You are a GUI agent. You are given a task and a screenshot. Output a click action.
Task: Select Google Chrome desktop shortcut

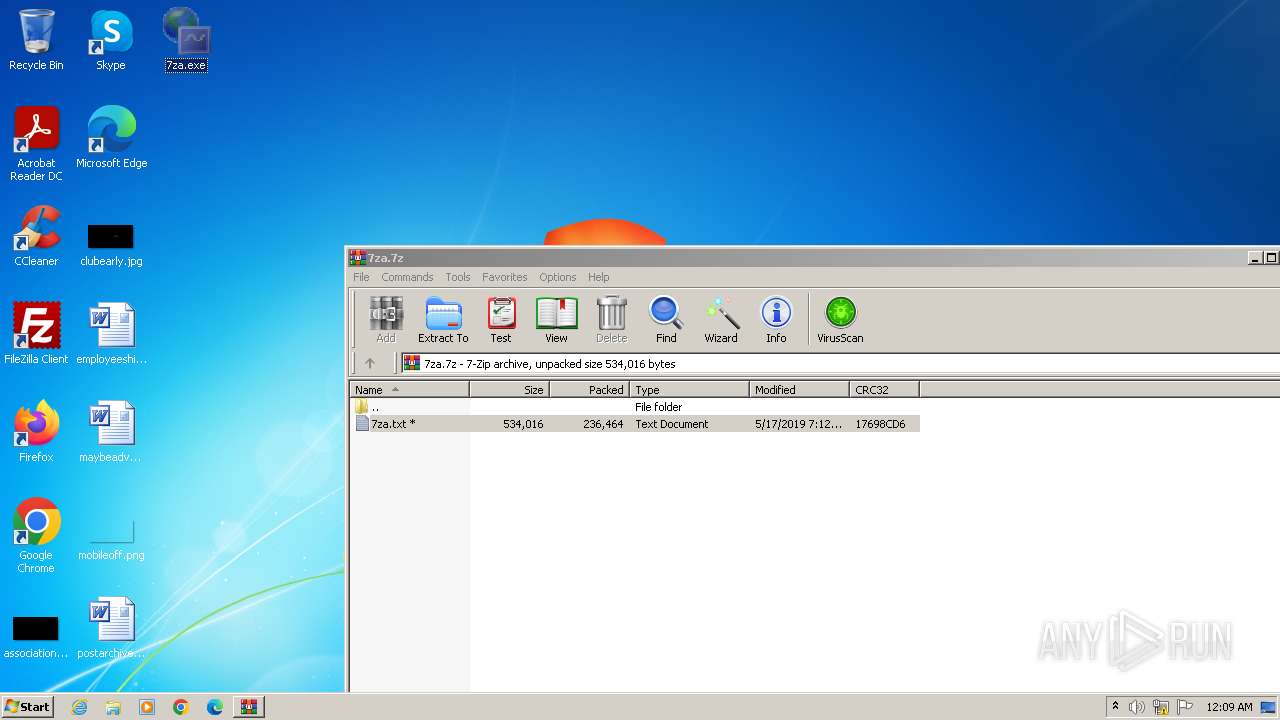pos(36,536)
